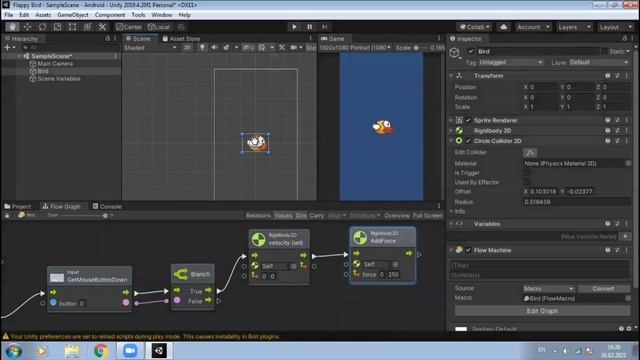Viewport: 640px width, 360px height.
Task: Toggle Values display in Flow Graph
Action: [x=283, y=216]
